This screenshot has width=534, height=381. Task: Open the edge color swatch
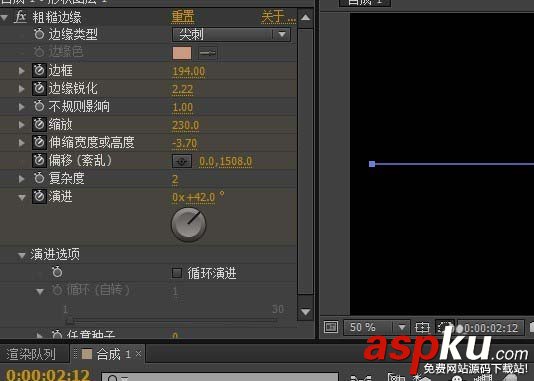click(x=182, y=53)
